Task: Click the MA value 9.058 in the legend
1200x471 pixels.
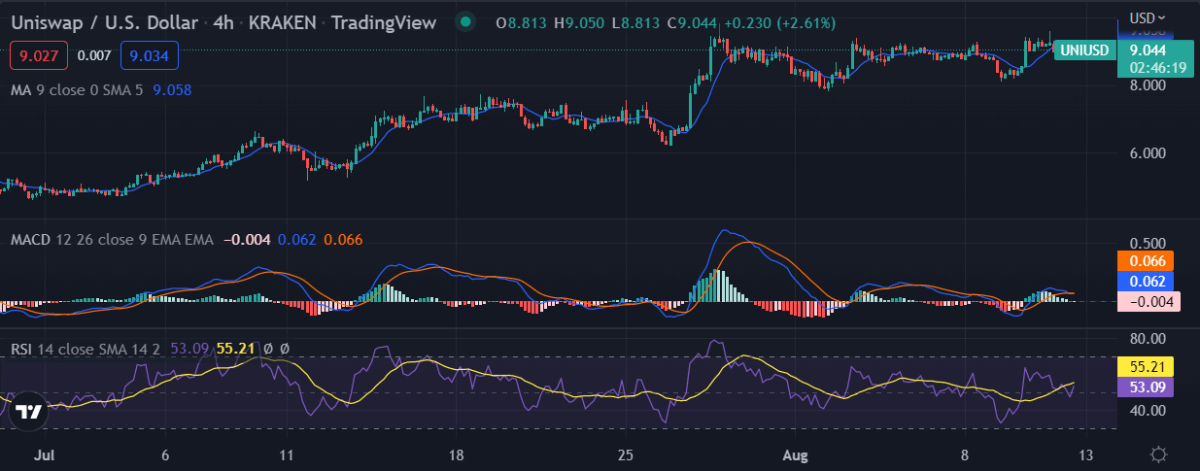Action: coord(172,90)
